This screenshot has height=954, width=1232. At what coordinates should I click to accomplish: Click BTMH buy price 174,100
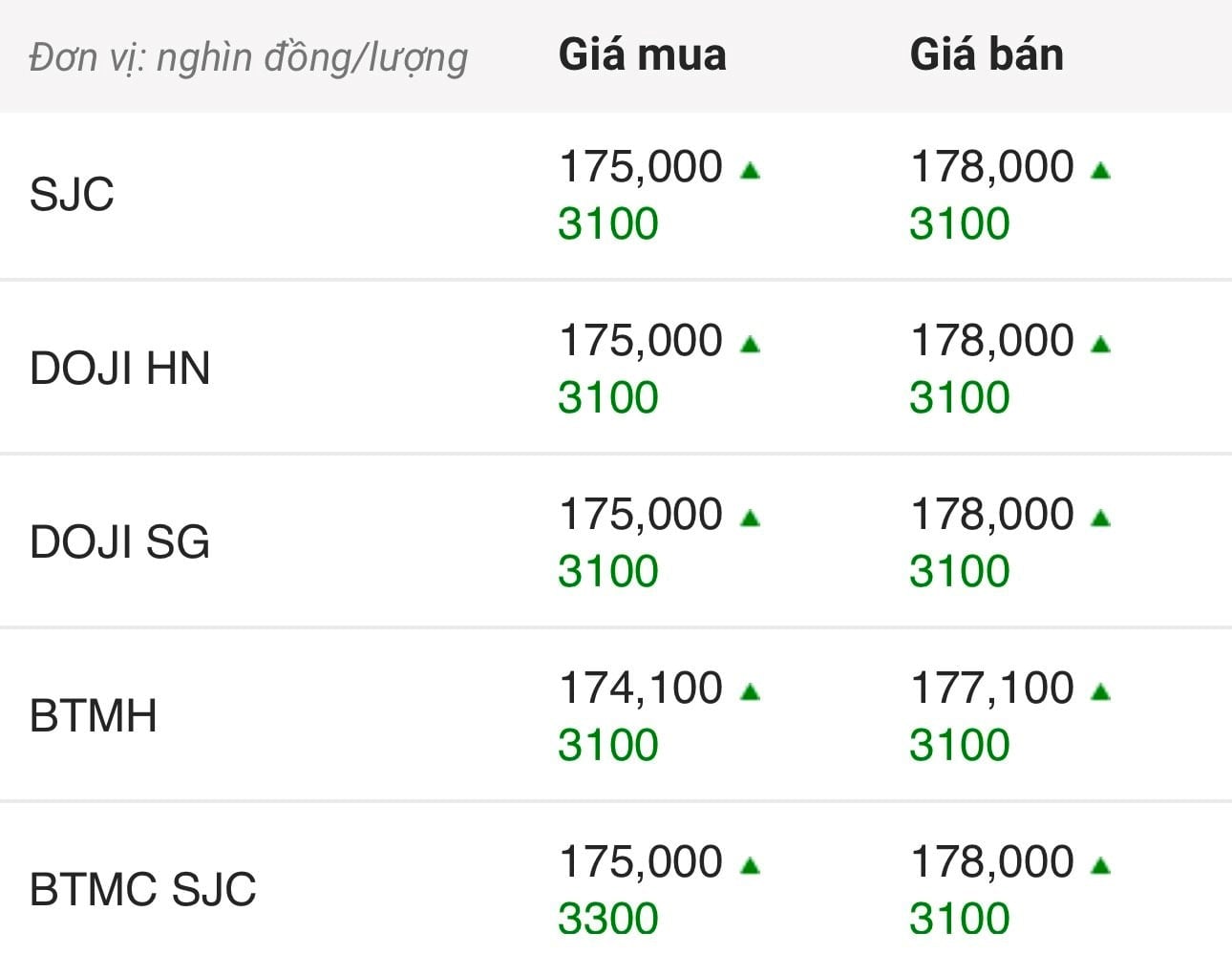point(640,689)
